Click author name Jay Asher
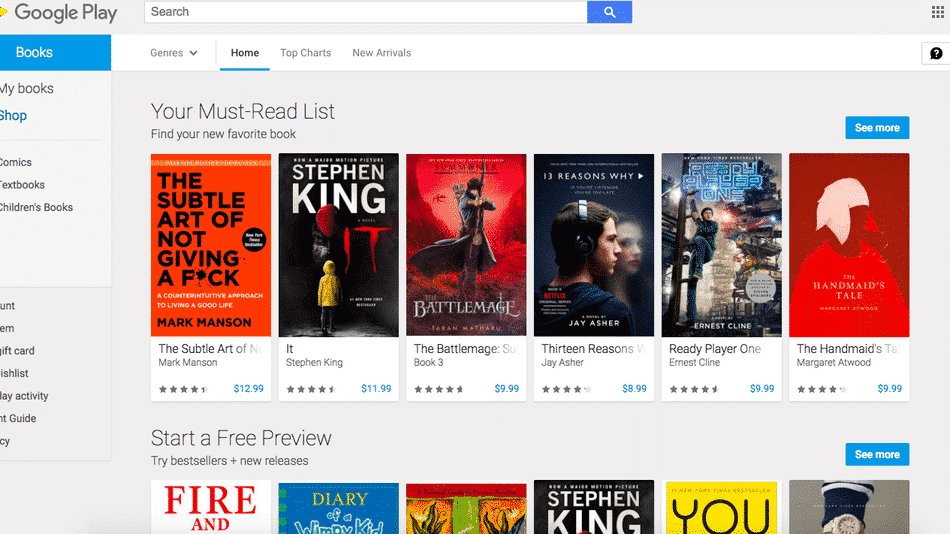Screen dimensions: 950x534 tap(562, 362)
